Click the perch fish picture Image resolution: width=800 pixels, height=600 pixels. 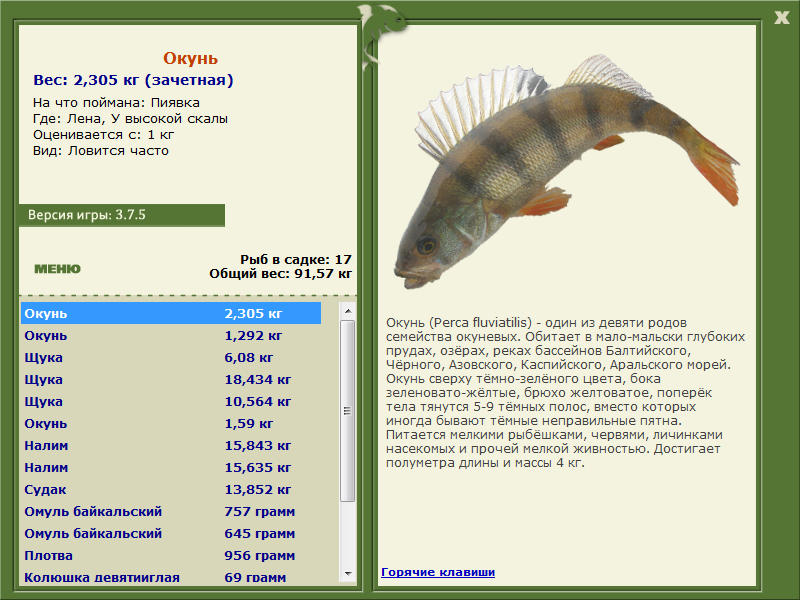click(x=565, y=171)
